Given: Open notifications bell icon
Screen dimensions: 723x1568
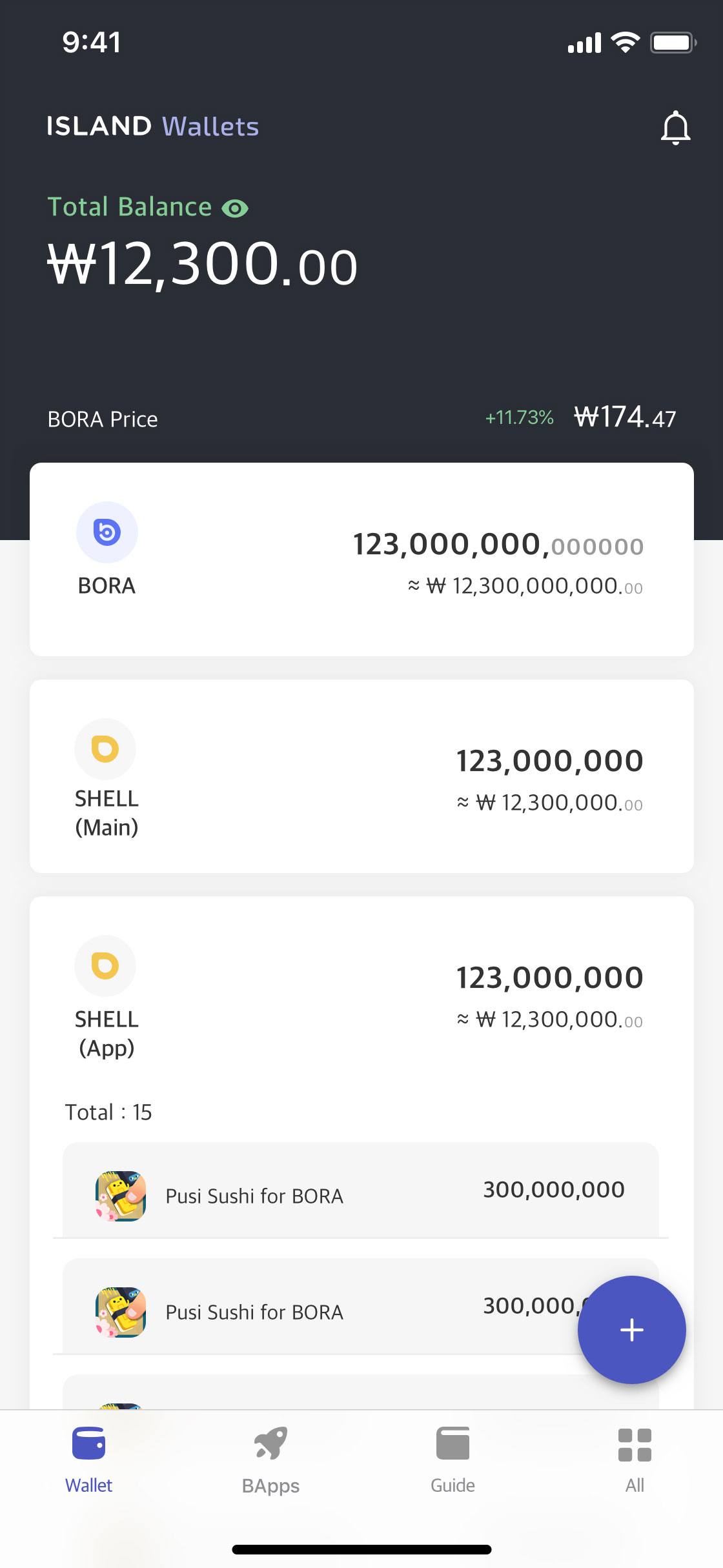Looking at the screenshot, I should 675,128.
